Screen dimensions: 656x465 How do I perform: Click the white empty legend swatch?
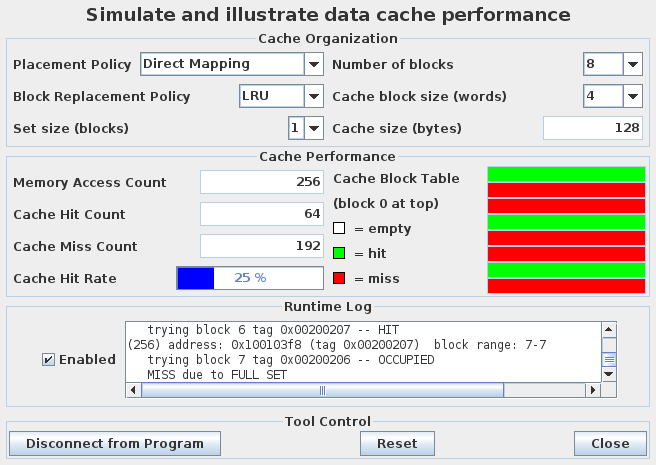[339, 229]
